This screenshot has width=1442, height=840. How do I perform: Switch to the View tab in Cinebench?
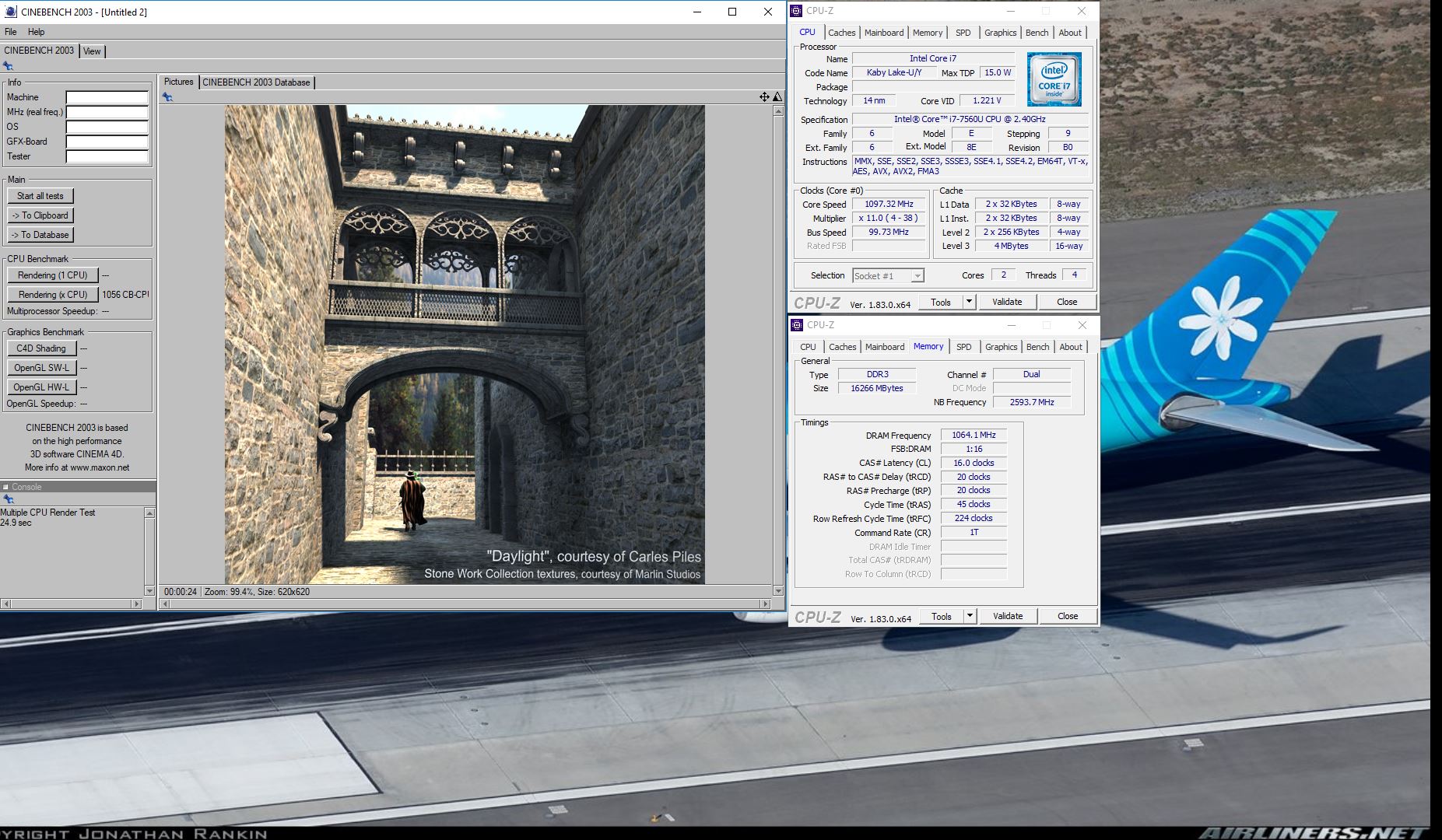[x=92, y=51]
